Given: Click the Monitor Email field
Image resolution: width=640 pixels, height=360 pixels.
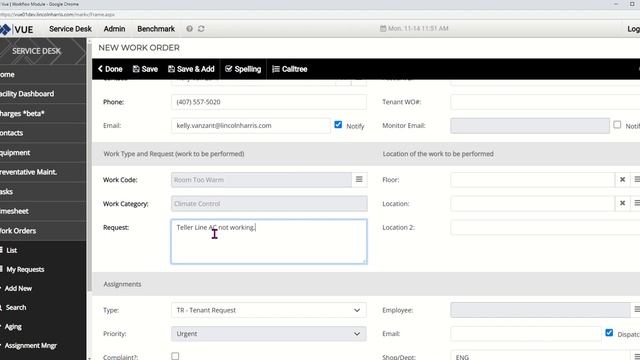Looking at the screenshot, I should (530, 126).
